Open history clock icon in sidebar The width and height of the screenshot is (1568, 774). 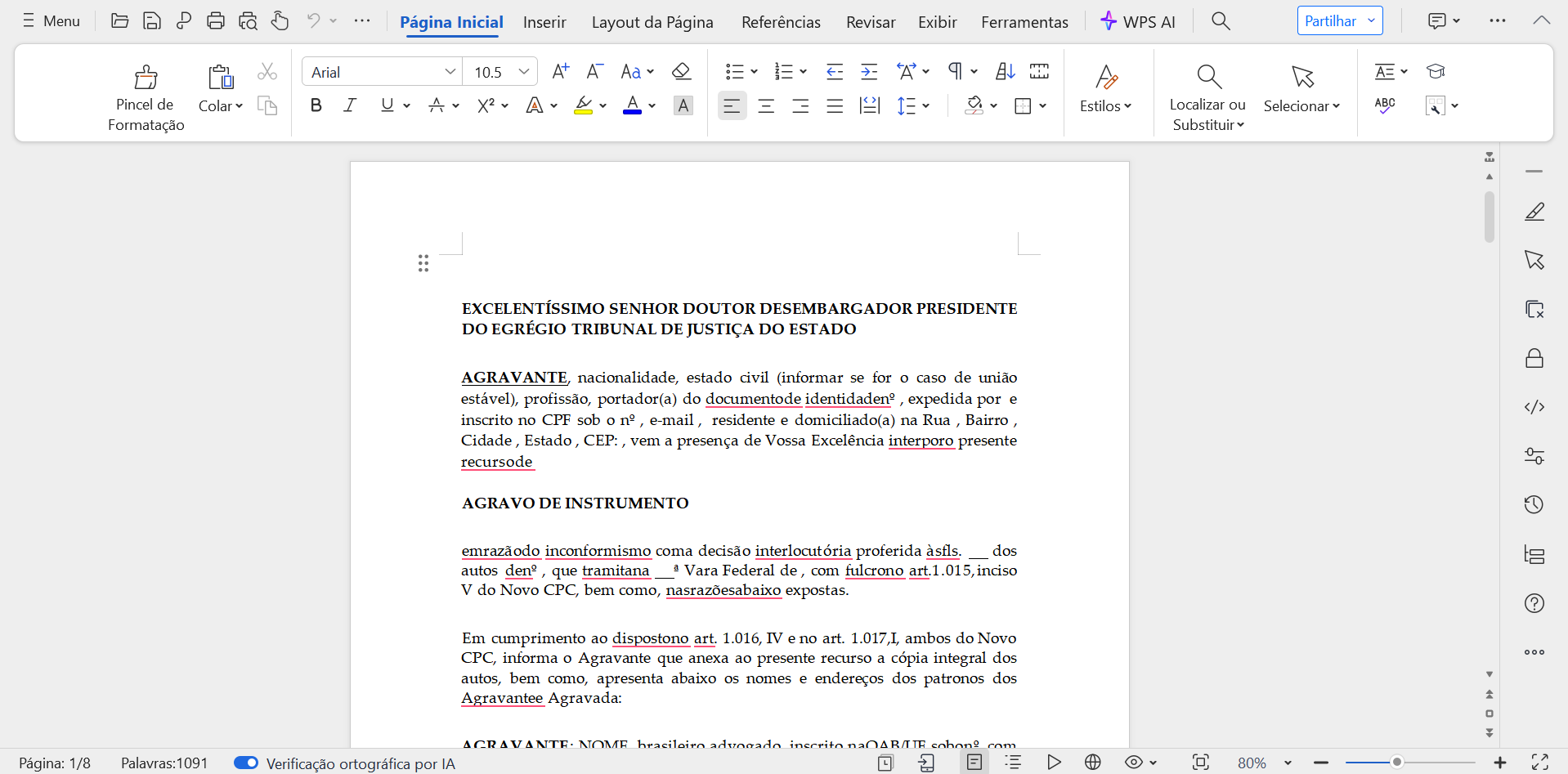pyautogui.click(x=1534, y=504)
